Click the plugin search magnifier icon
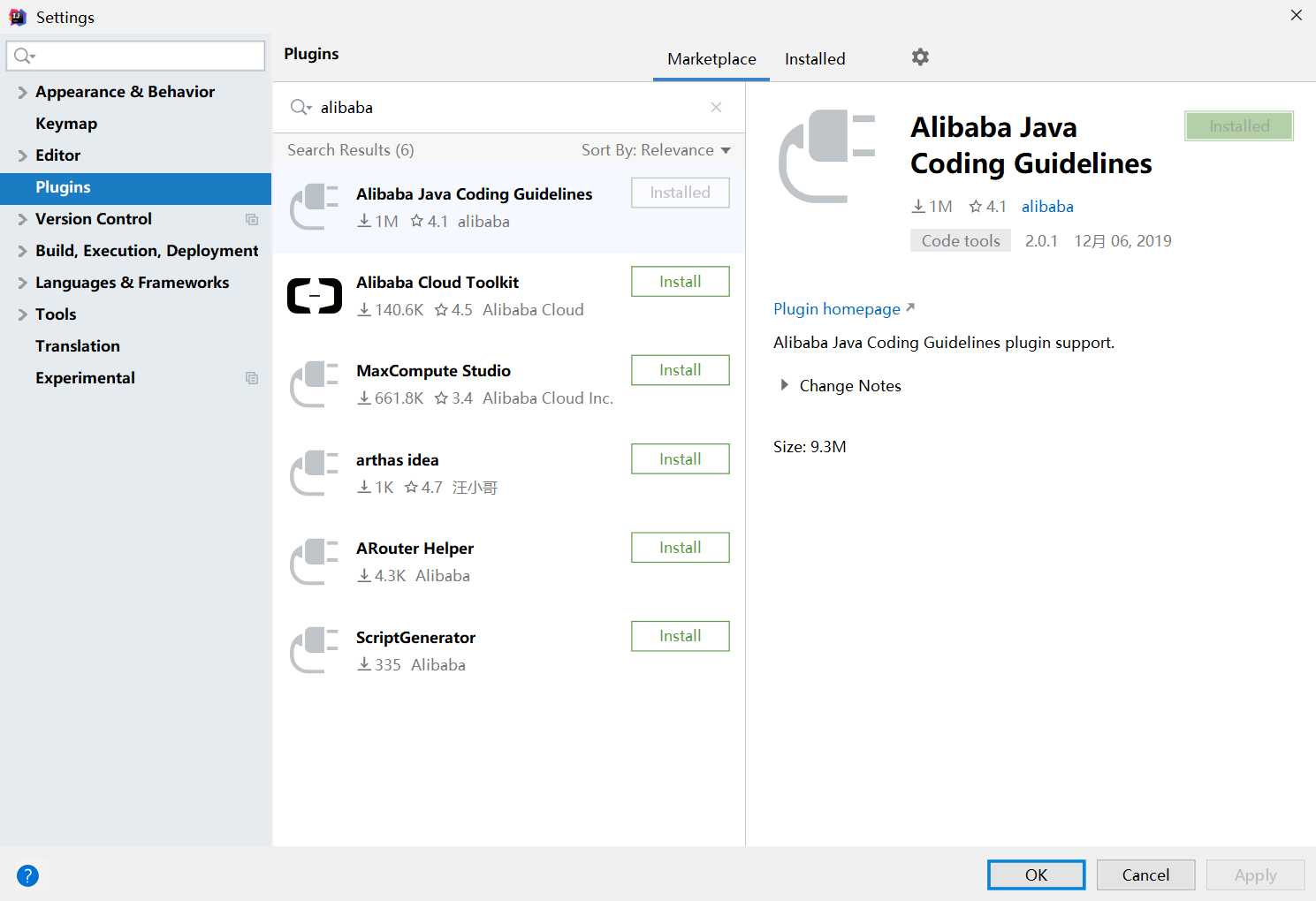1316x901 pixels. point(300,107)
